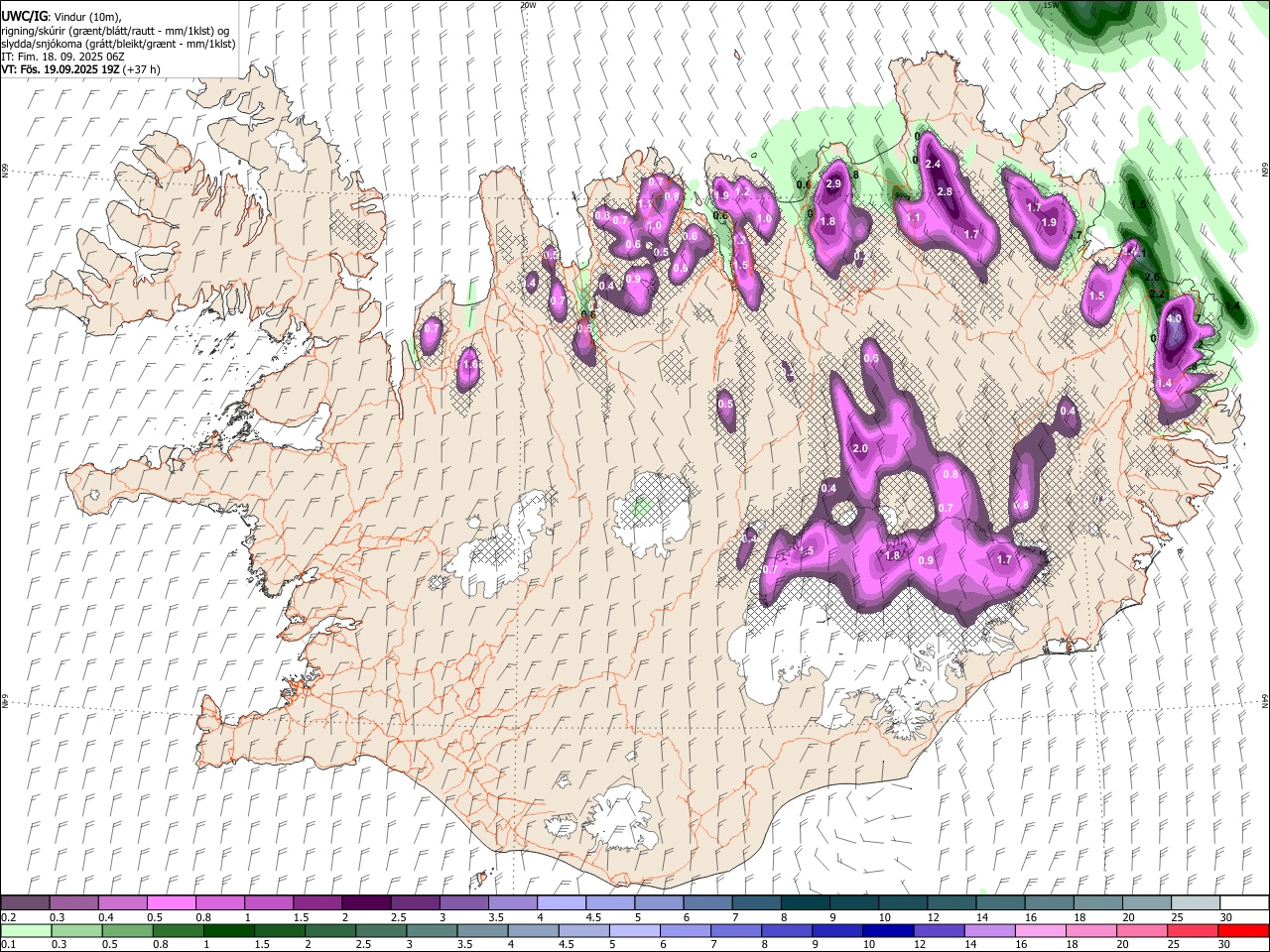
Task: Select the dusky mauve swatch labeled 0.2
Action: [25, 902]
